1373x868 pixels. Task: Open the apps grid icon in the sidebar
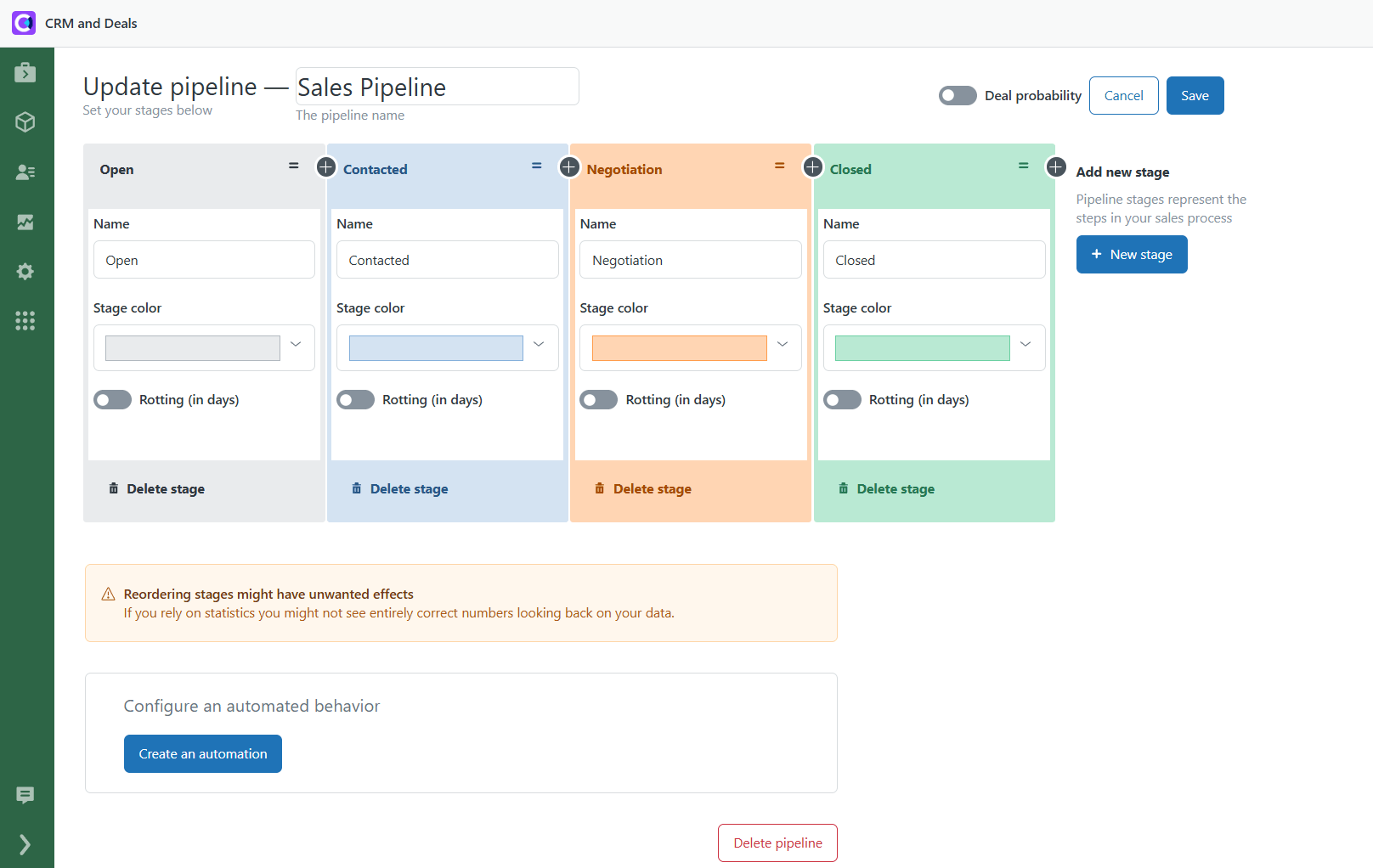point(25,320)
